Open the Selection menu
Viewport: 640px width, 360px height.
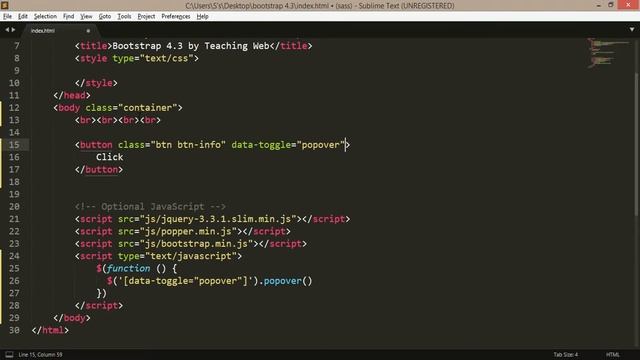tap(45, 16)
